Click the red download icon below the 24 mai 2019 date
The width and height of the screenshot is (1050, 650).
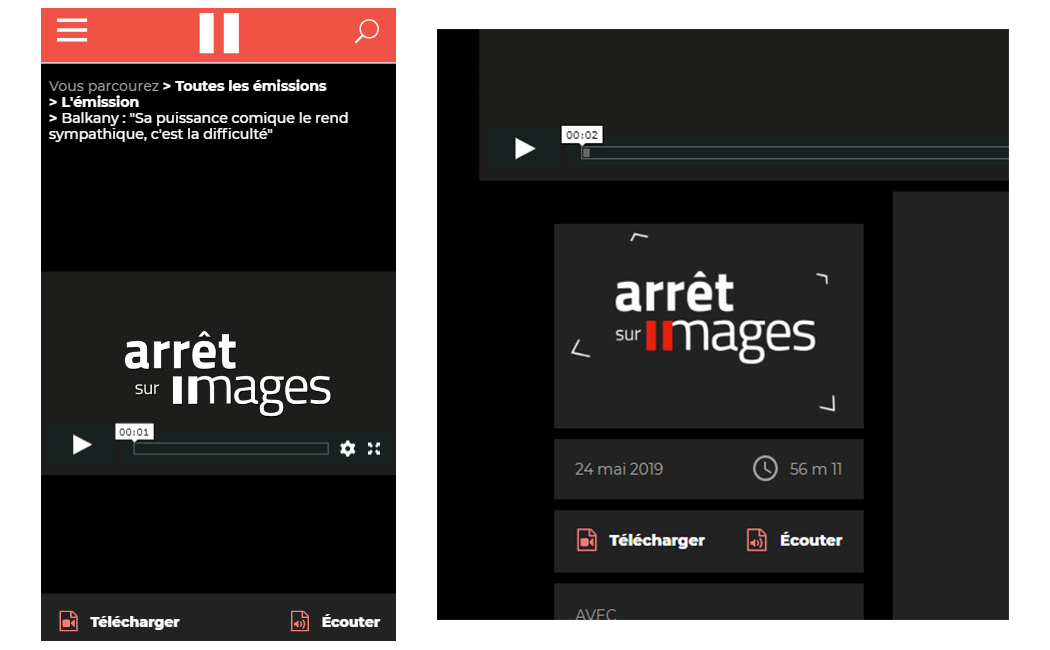(x=587, y=540)
